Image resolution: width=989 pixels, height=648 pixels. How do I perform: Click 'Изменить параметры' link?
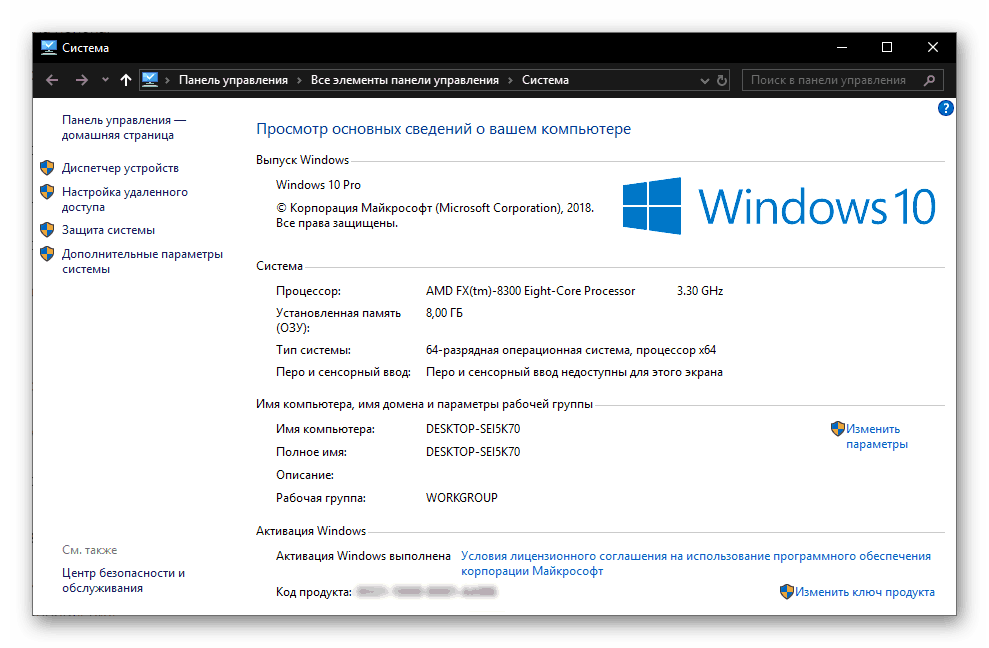877,437
